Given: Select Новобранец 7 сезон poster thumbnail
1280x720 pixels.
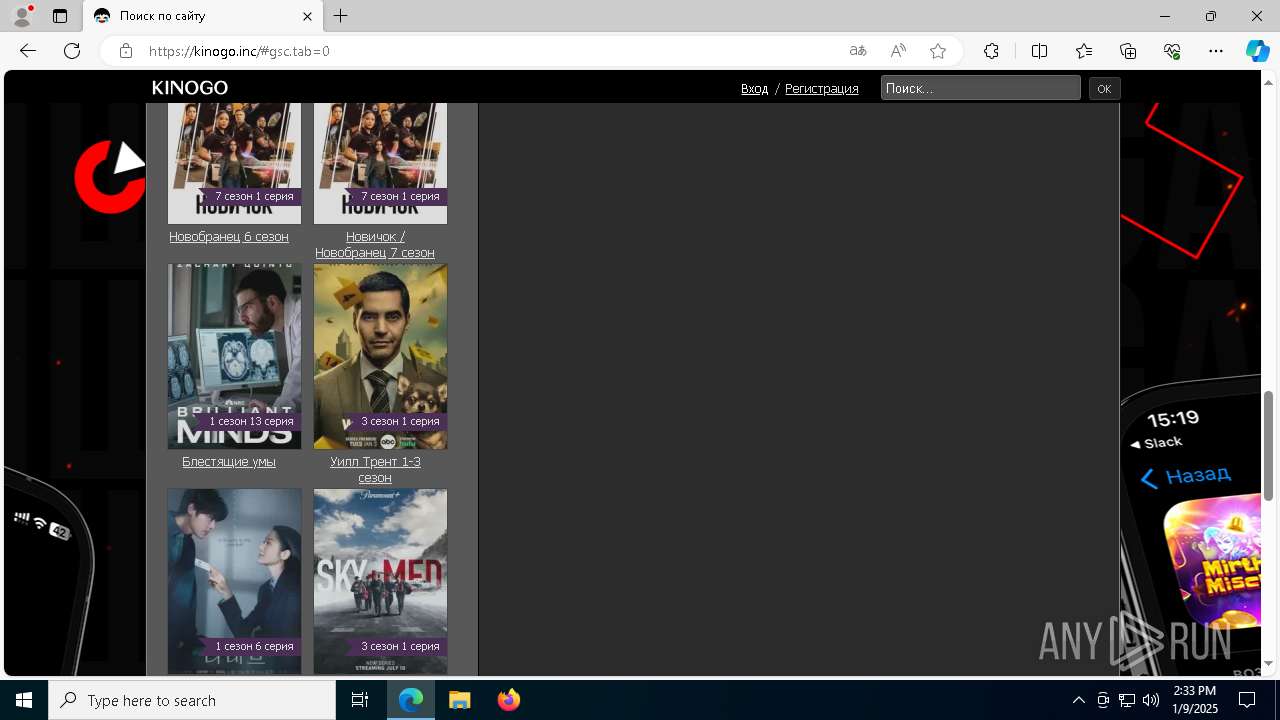Looking at the screenshot, I should 380,163.
